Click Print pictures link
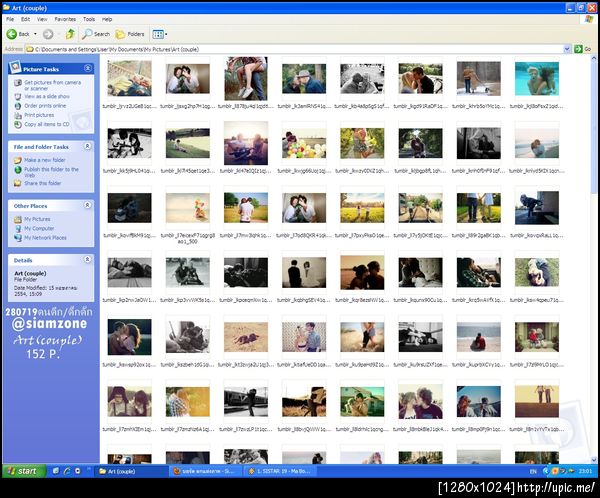Image resolution: width=600 pixels, height=498 pixels. click(39, 115)
